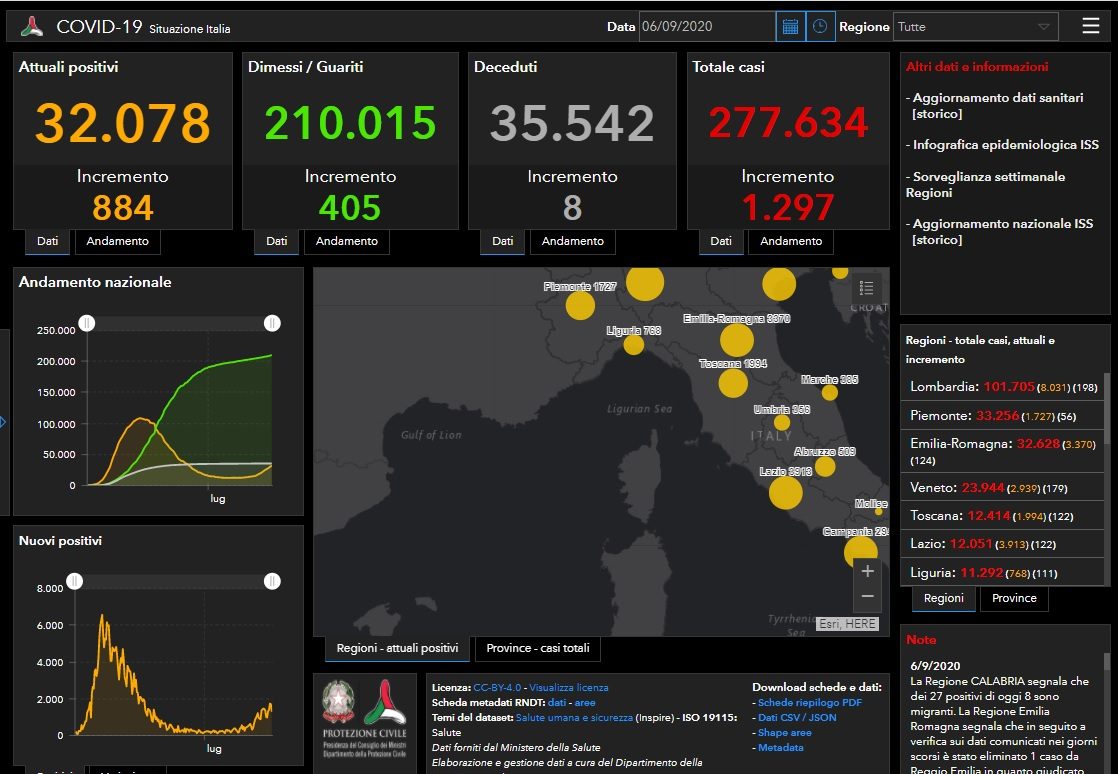Click the Toscana yellow circle marker
This screenshot has width=1118, height=774.
[x=733, y=383]
